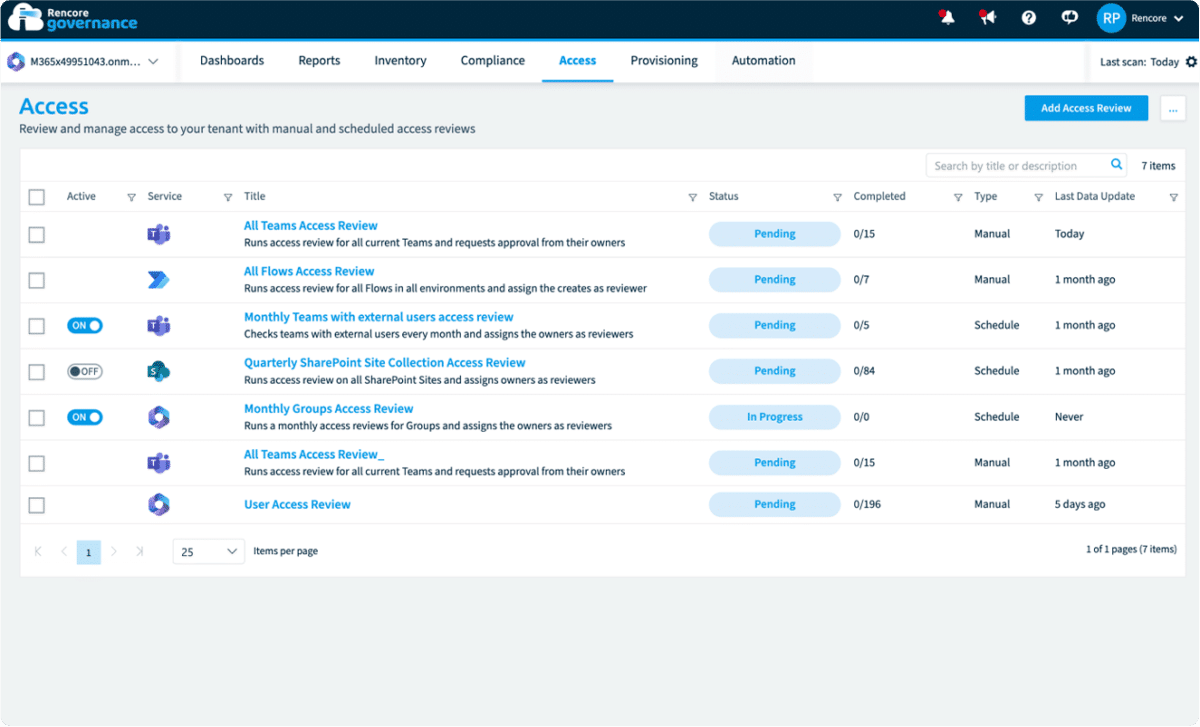
Task: Click the Add Access Review button
Action: coord(1086,107)
